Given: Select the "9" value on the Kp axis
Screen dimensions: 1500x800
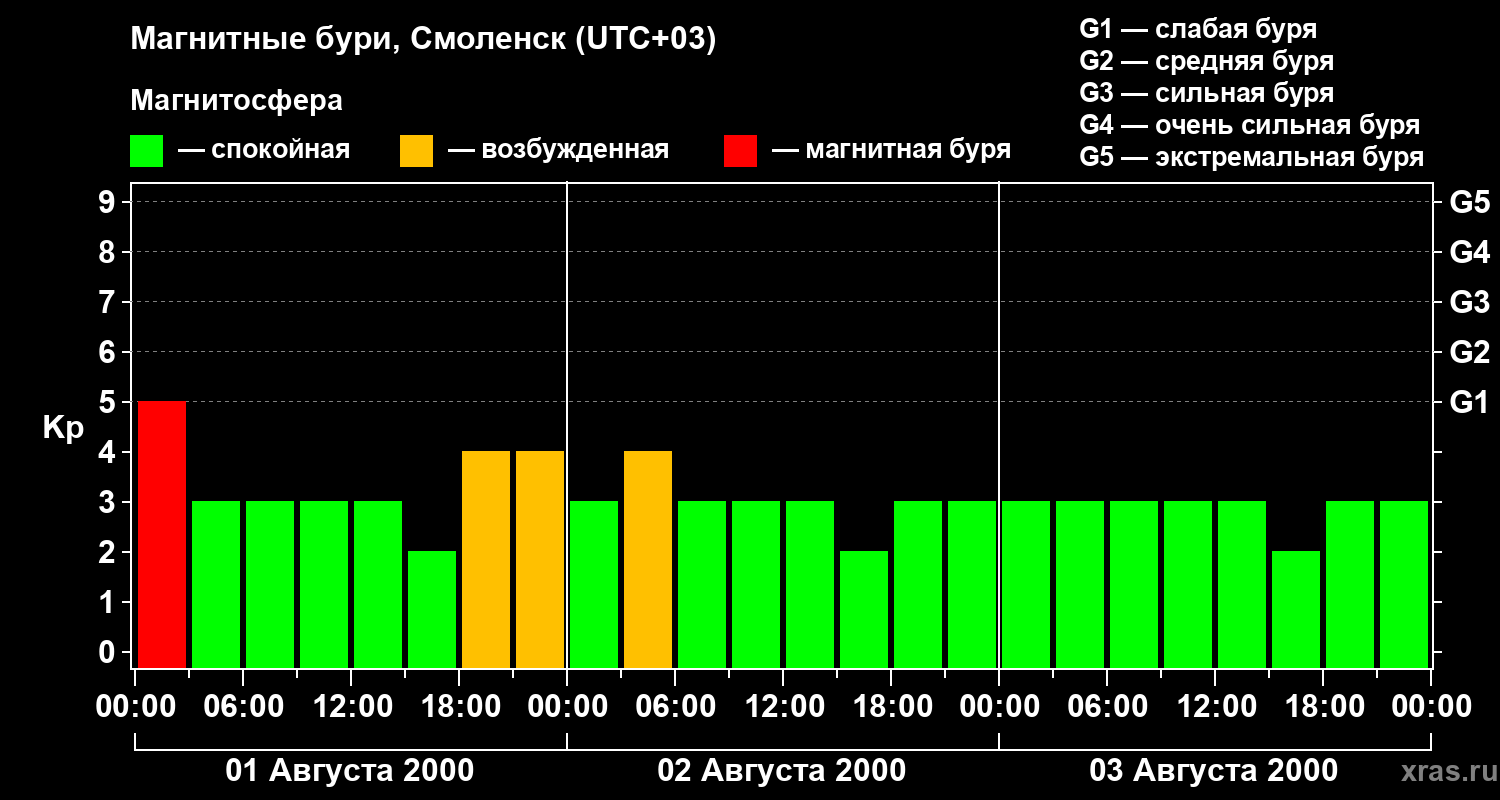Looking at the screenshot, I should (x=109, y=202).
